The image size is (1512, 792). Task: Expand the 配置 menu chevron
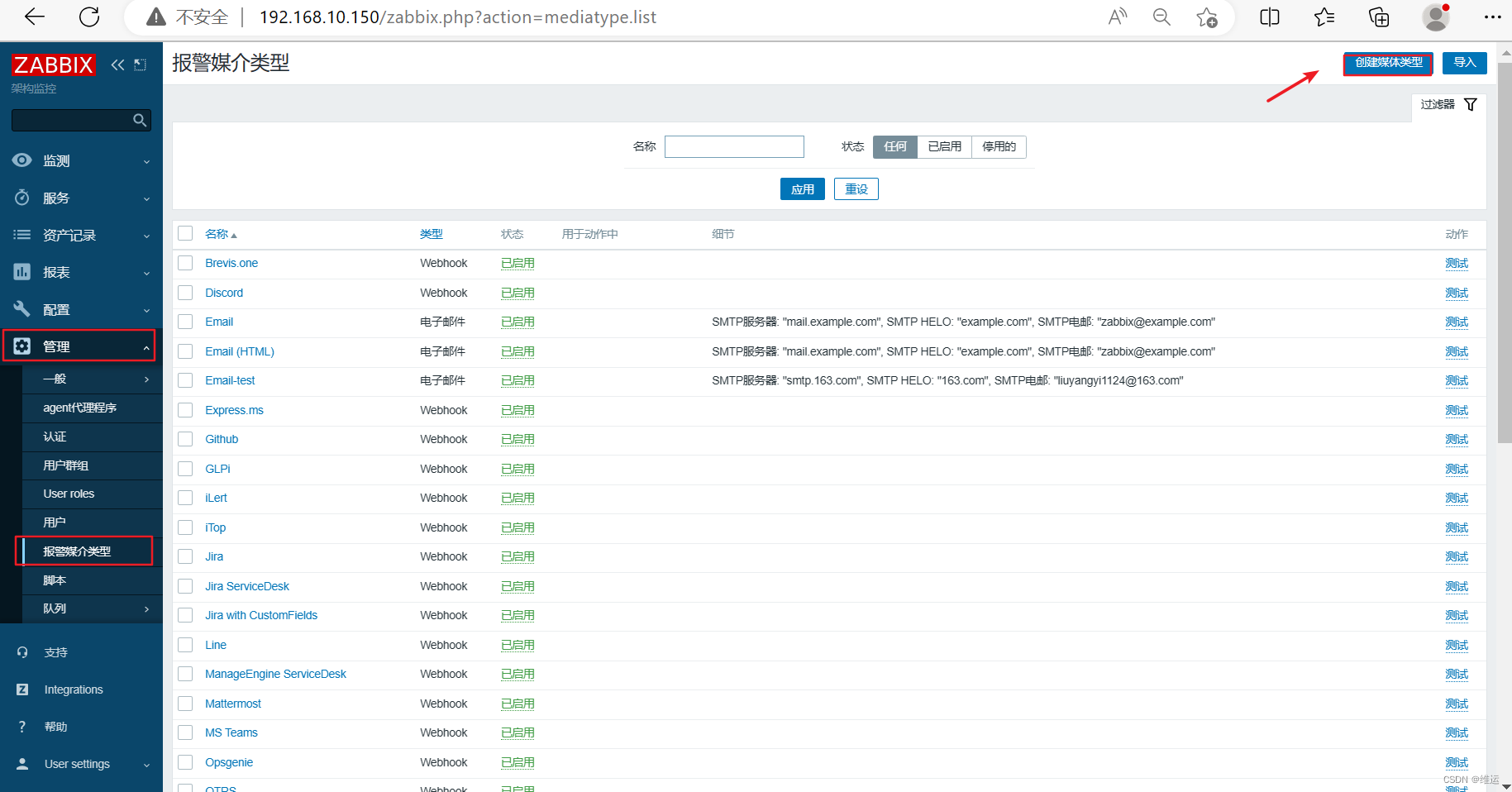(x=147, y=311)
